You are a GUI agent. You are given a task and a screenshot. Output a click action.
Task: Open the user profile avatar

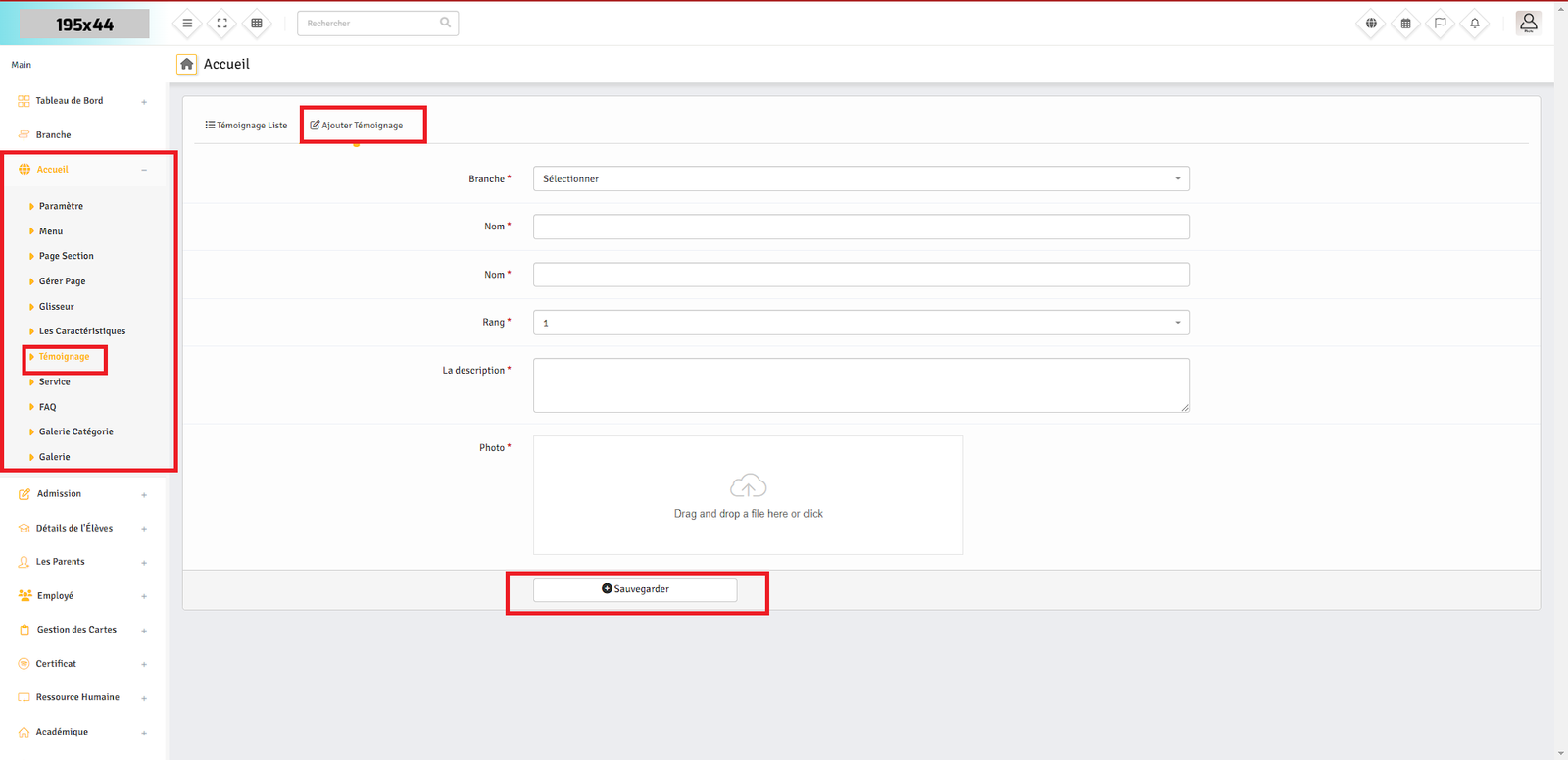(x=1528, y=23)
